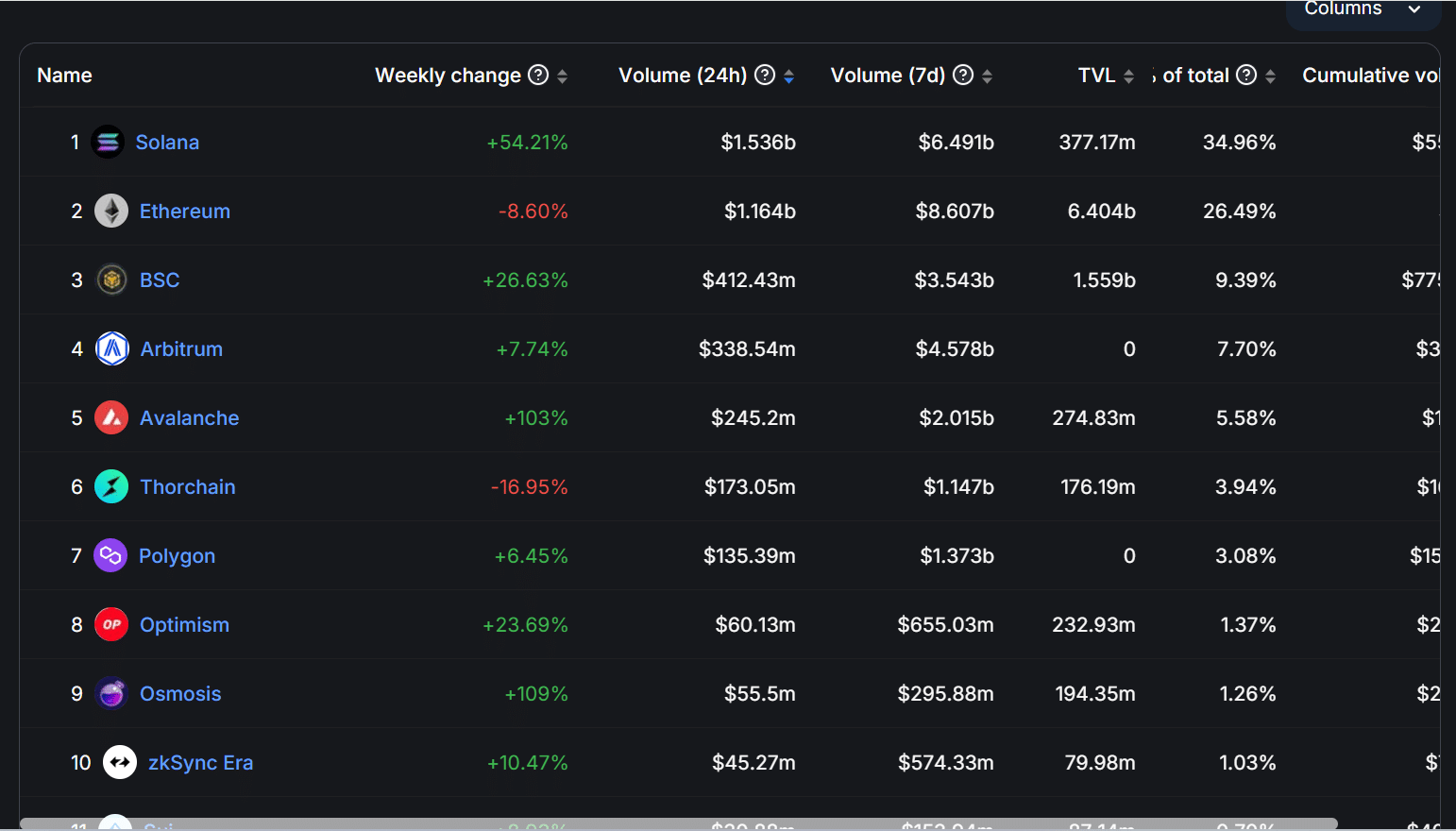1456x831 pixels.
Task: Open the BSC chain page
Action: tap(160, 280)
